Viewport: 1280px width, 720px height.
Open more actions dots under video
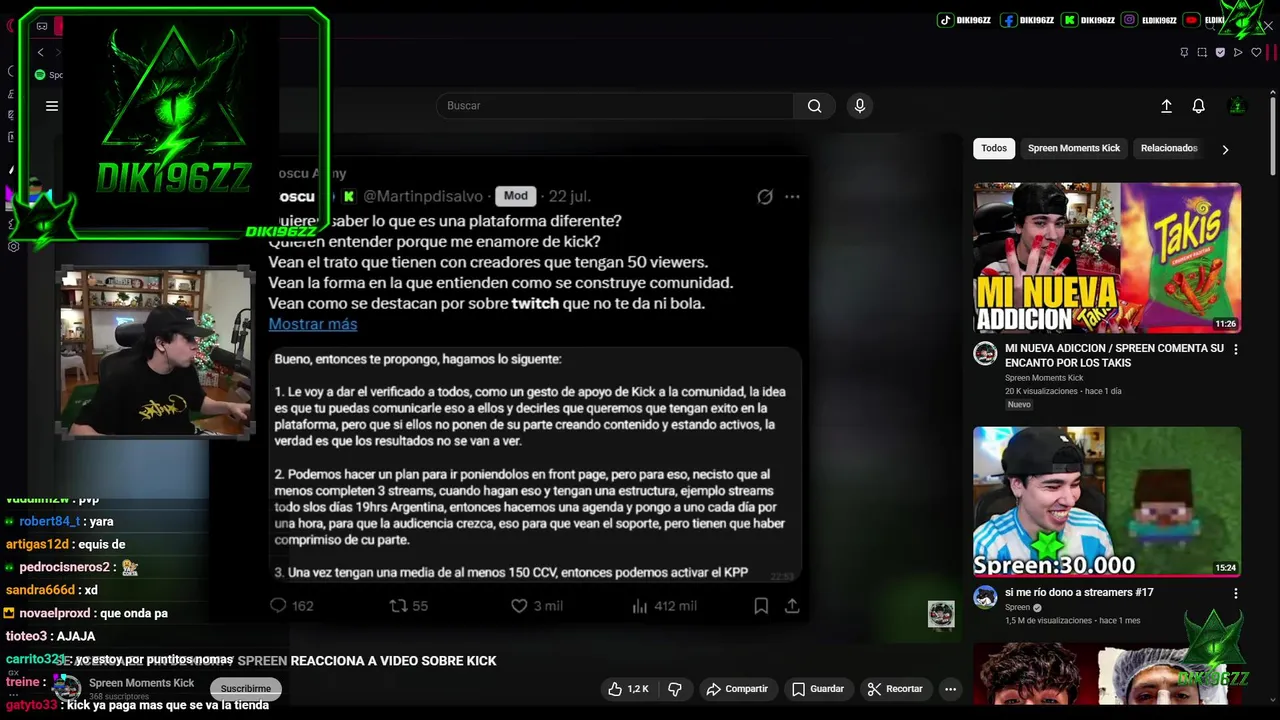(950, 689)
